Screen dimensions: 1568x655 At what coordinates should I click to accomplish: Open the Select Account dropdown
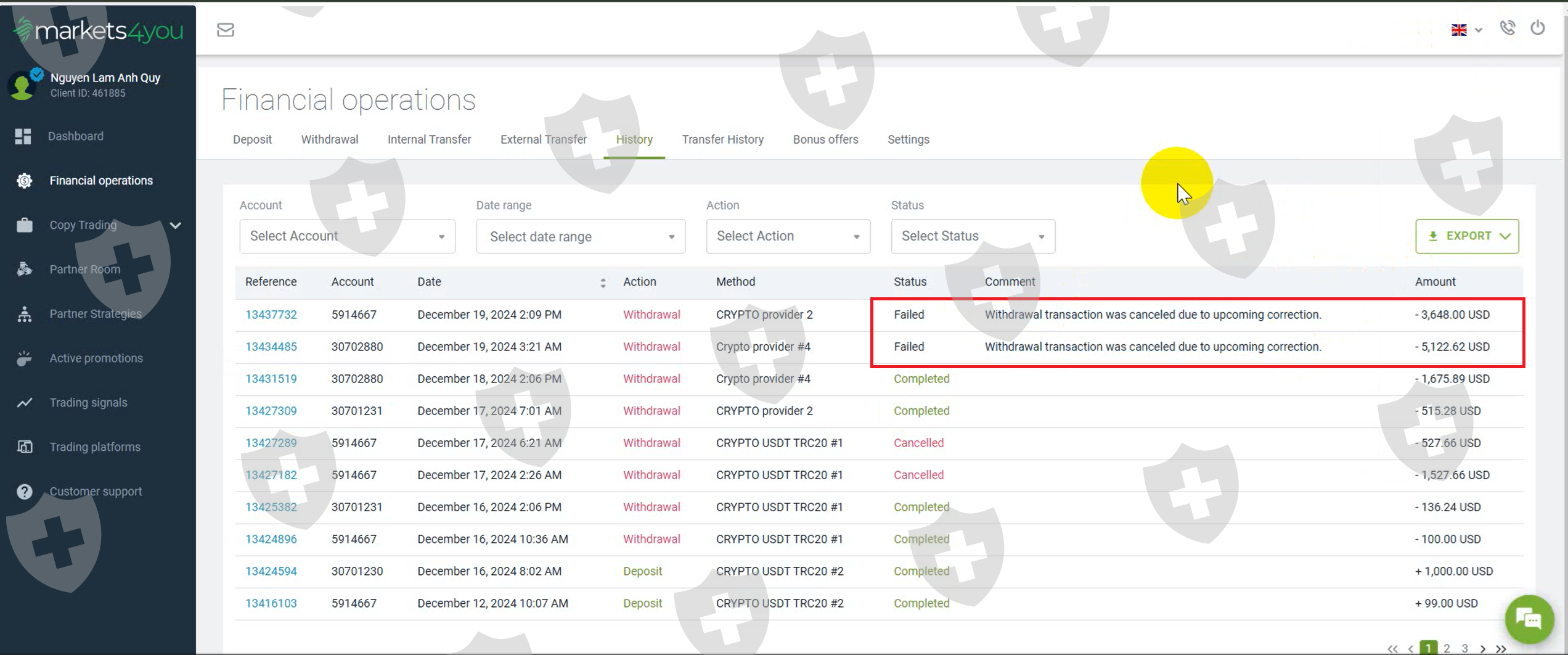pos(348,236)
